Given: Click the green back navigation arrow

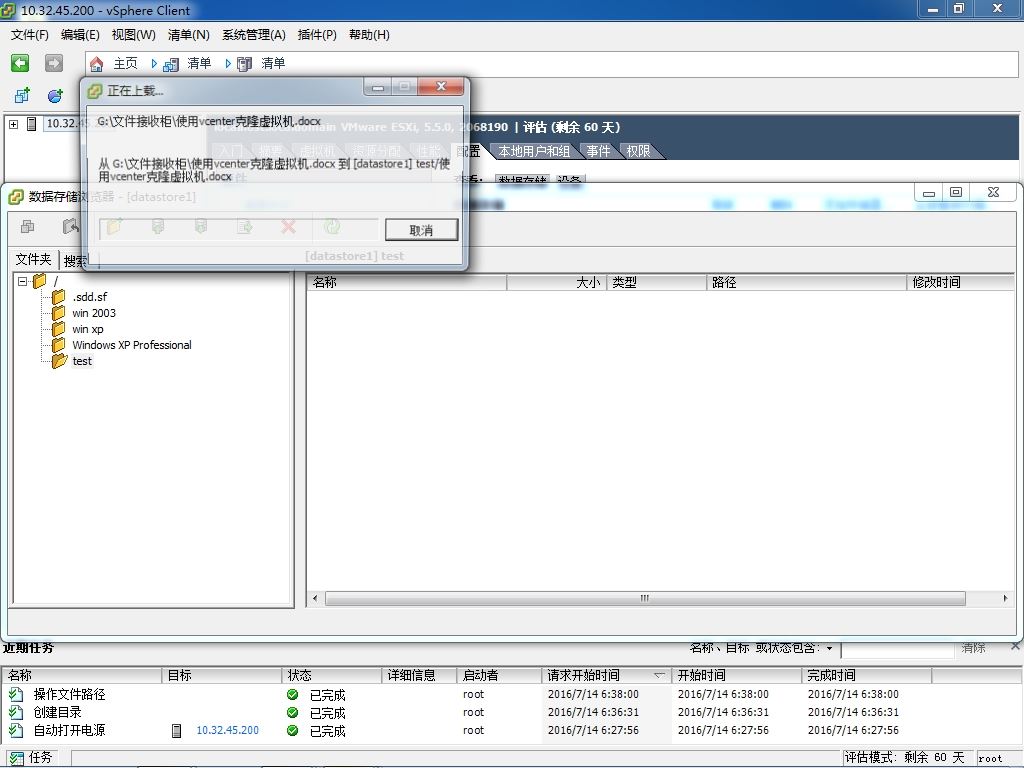Looking at the screenshot, I should 20,63.
